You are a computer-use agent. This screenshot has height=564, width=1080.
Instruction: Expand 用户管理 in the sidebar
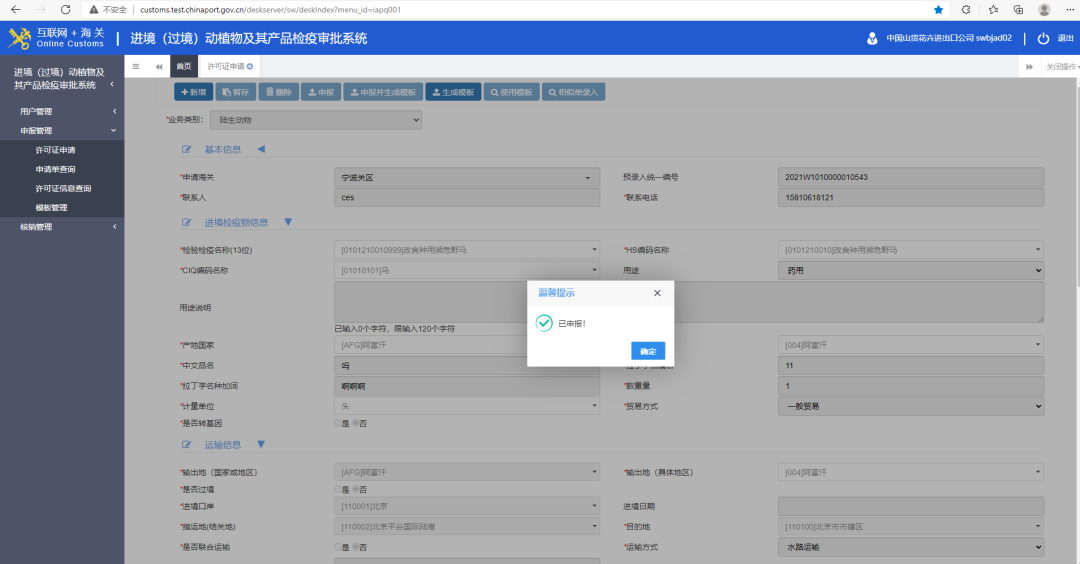62,112
